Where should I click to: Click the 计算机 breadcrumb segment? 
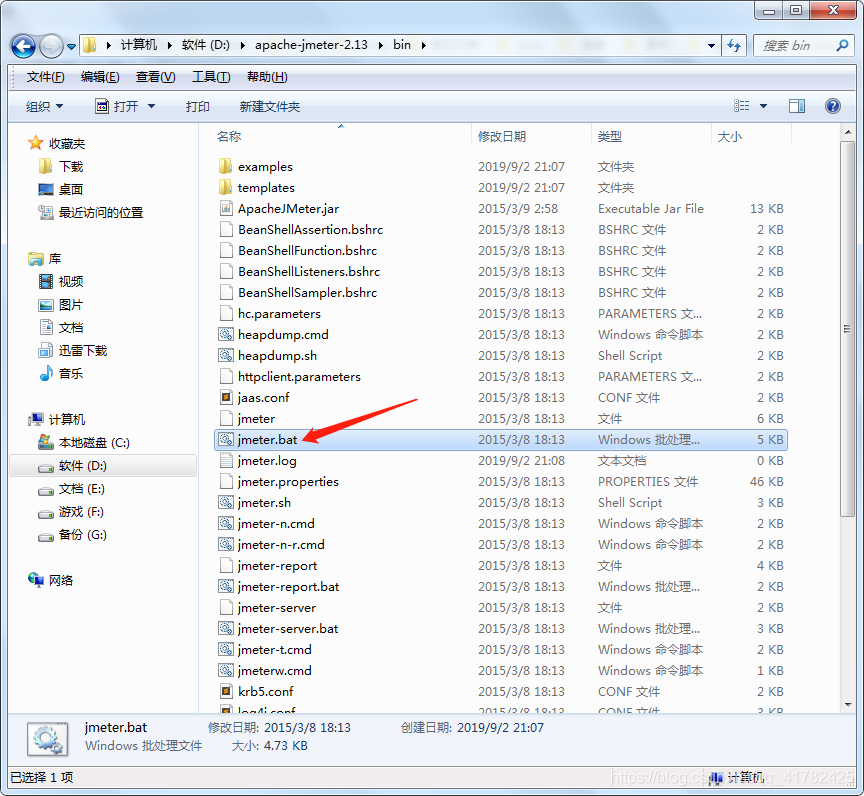(139, 45)
